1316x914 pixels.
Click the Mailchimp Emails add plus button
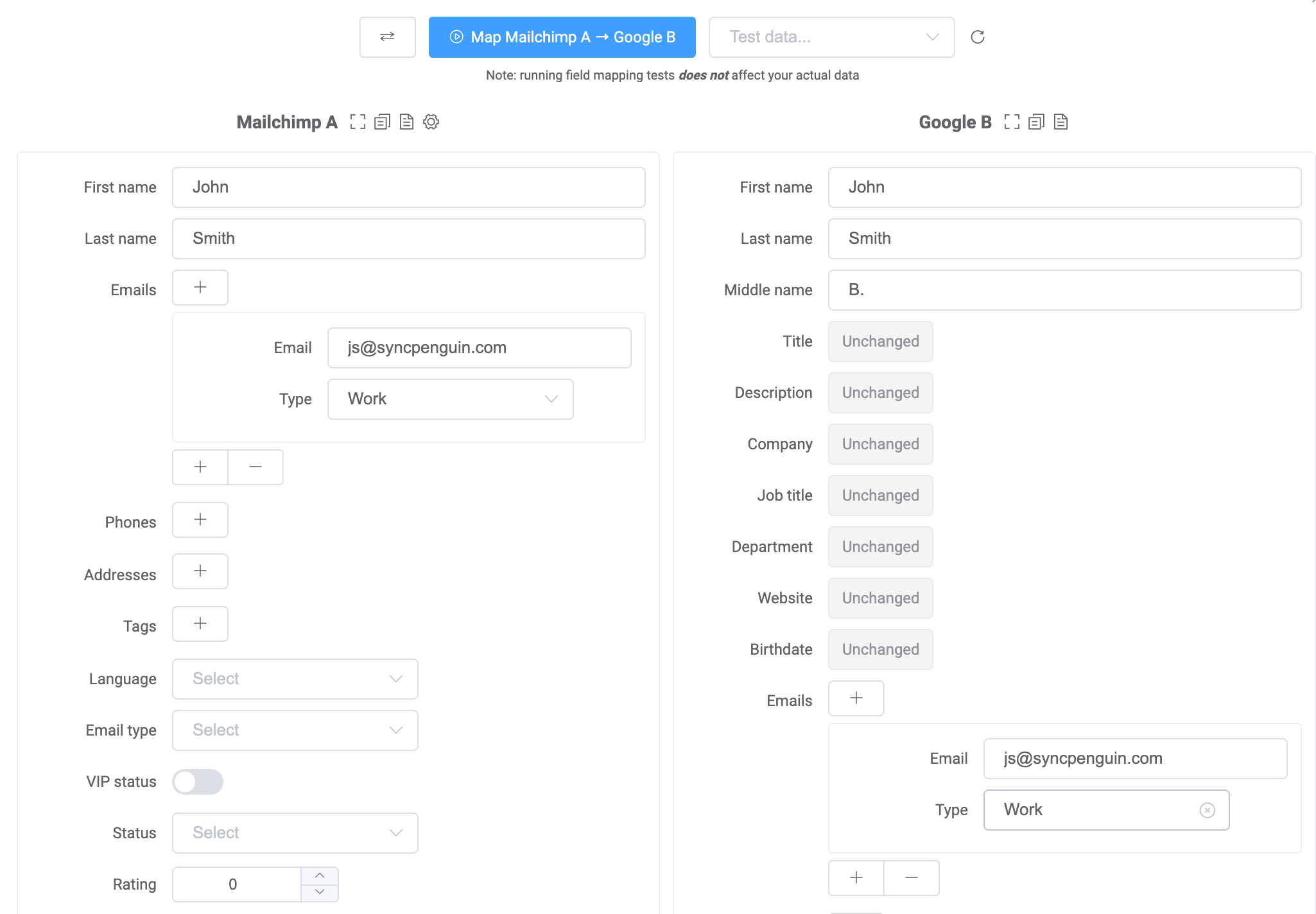(x=200, y=288)
